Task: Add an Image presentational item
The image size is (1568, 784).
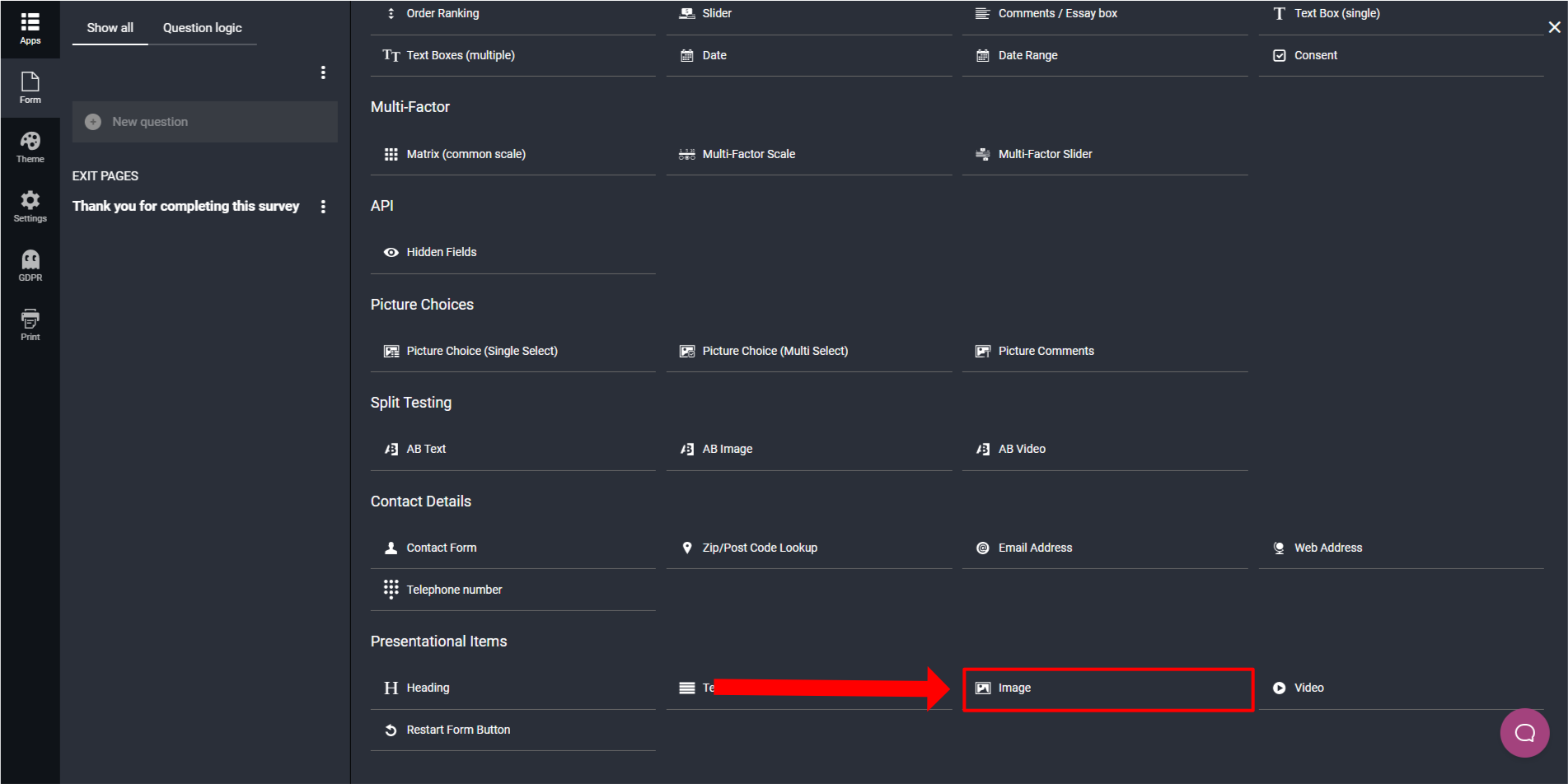Action: pyautogui.click(x=1108, y=688)
